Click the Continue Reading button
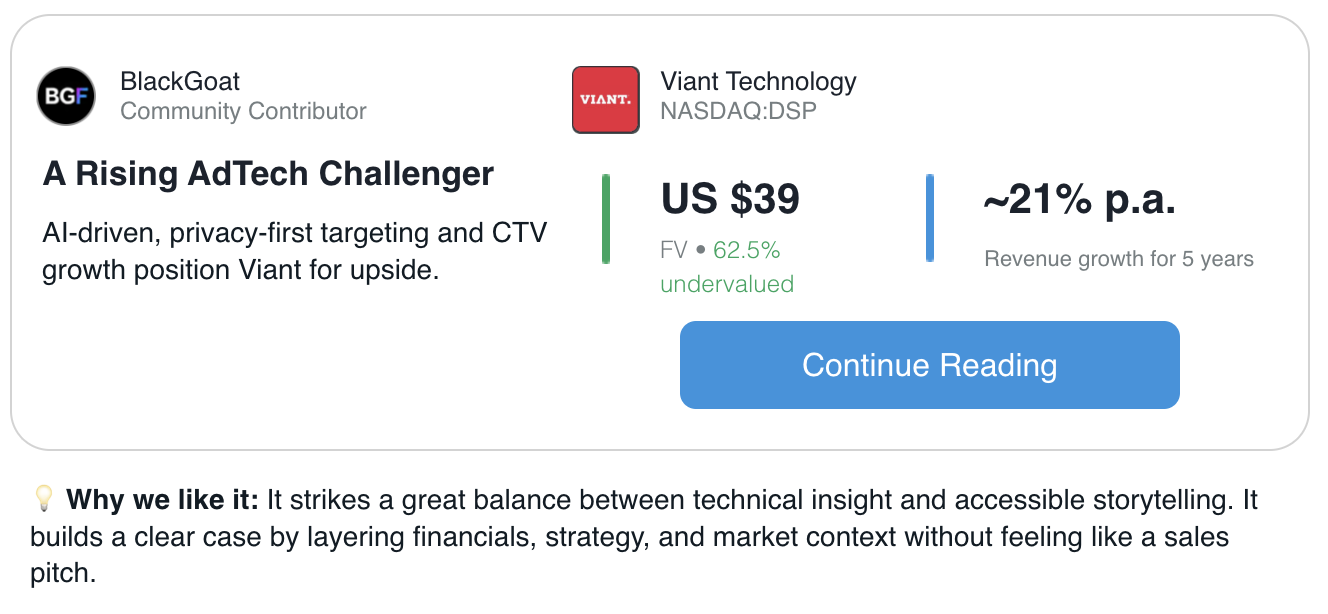The image size is (1328, 614). [x=930, y=365]
